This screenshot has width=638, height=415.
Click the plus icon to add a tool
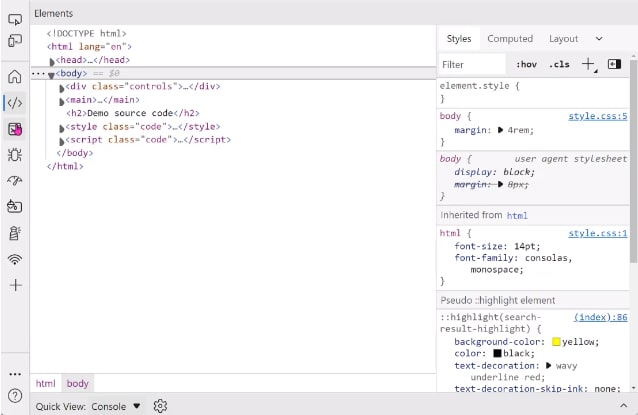point(15,285)
